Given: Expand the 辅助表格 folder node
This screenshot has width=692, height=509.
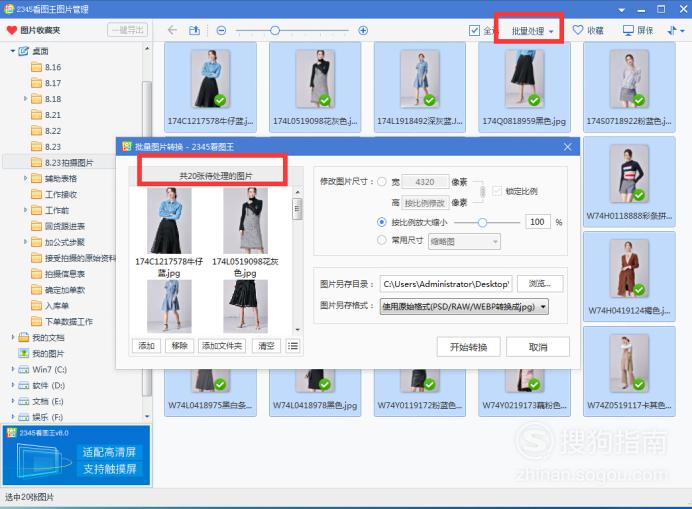Looking at the screenshot, I should tap(25, 178).
